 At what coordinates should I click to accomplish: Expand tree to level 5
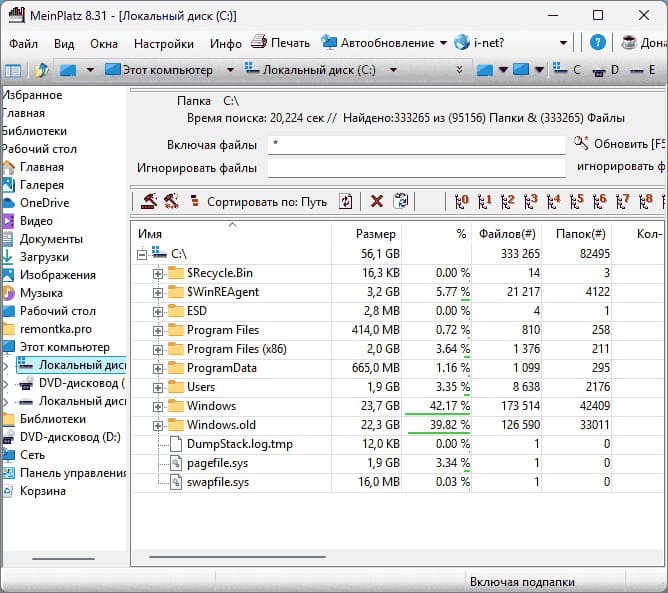click(x=576, y=201)
